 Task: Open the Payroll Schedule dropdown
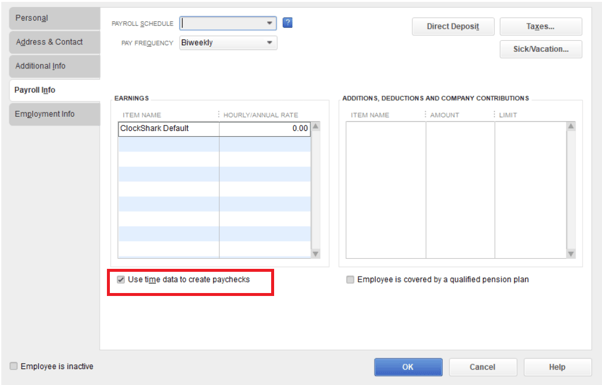pos(228,23)
